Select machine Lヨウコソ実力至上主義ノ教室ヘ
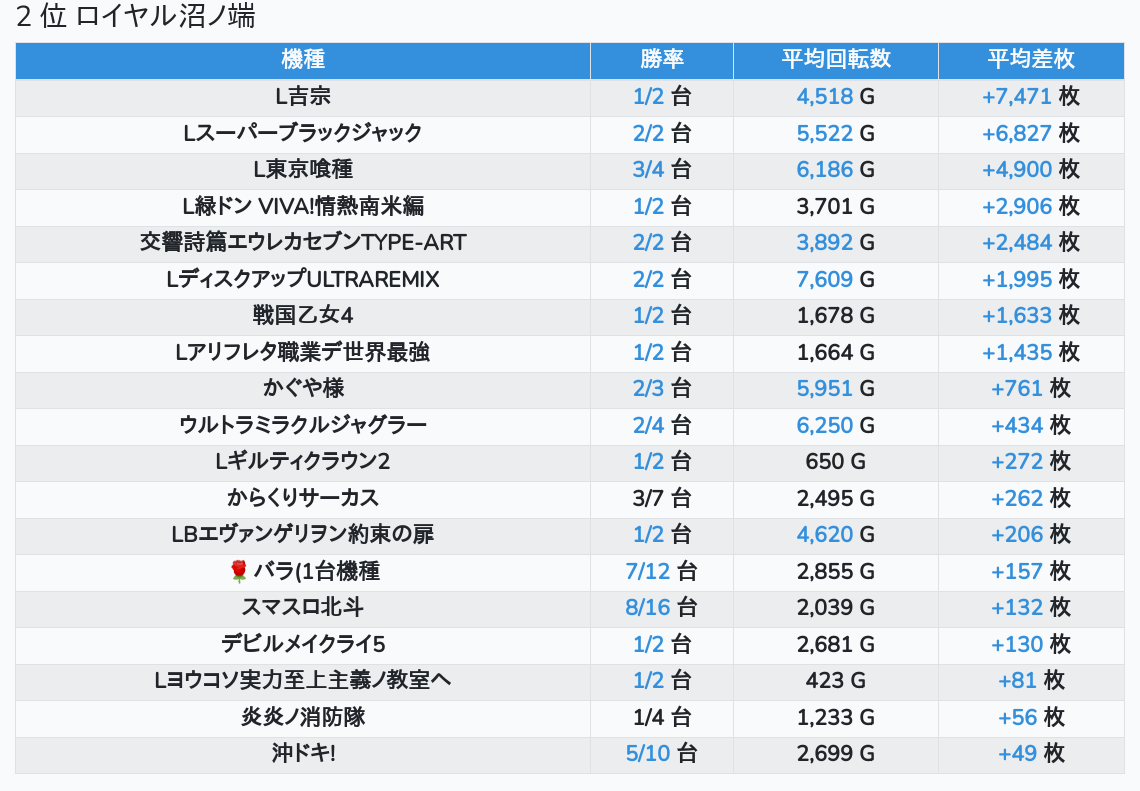The image size is (1140, 791). point(302,680)
